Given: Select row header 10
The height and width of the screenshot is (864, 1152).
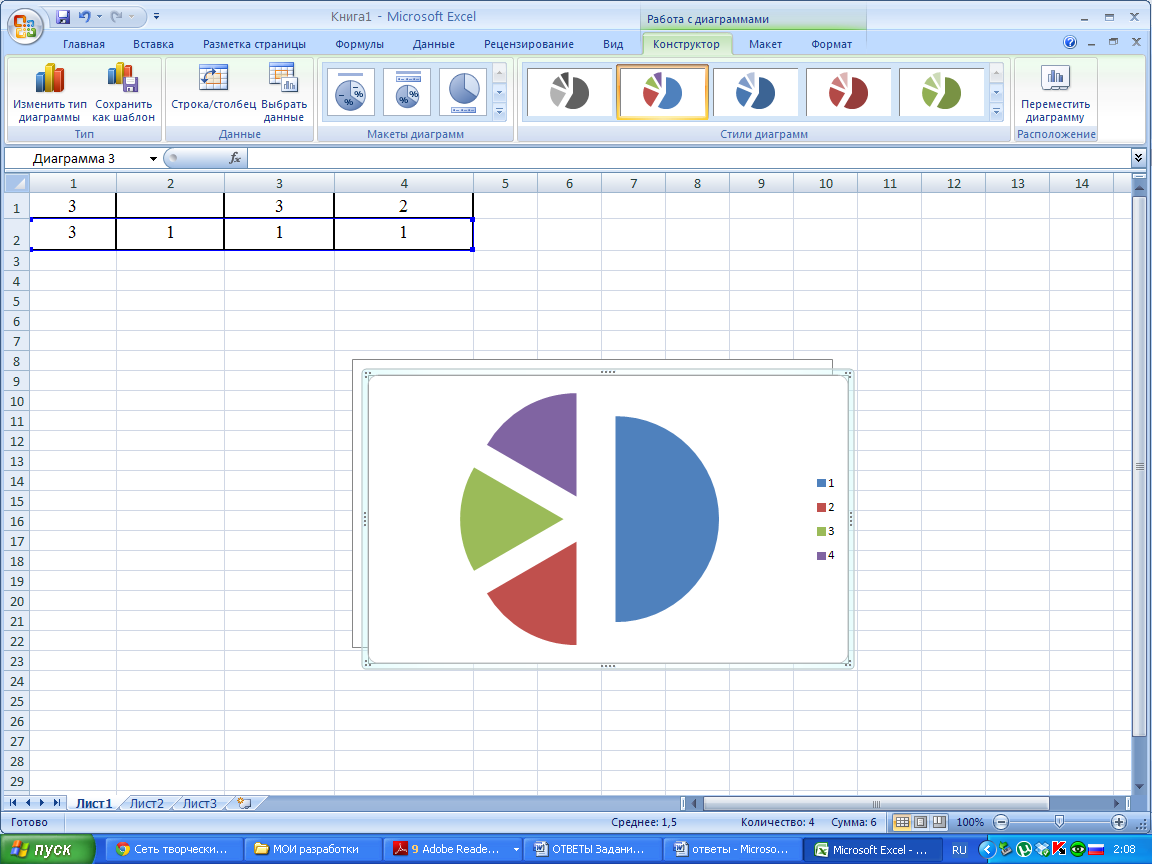Looking at the screenshot, I should point(17,401).
